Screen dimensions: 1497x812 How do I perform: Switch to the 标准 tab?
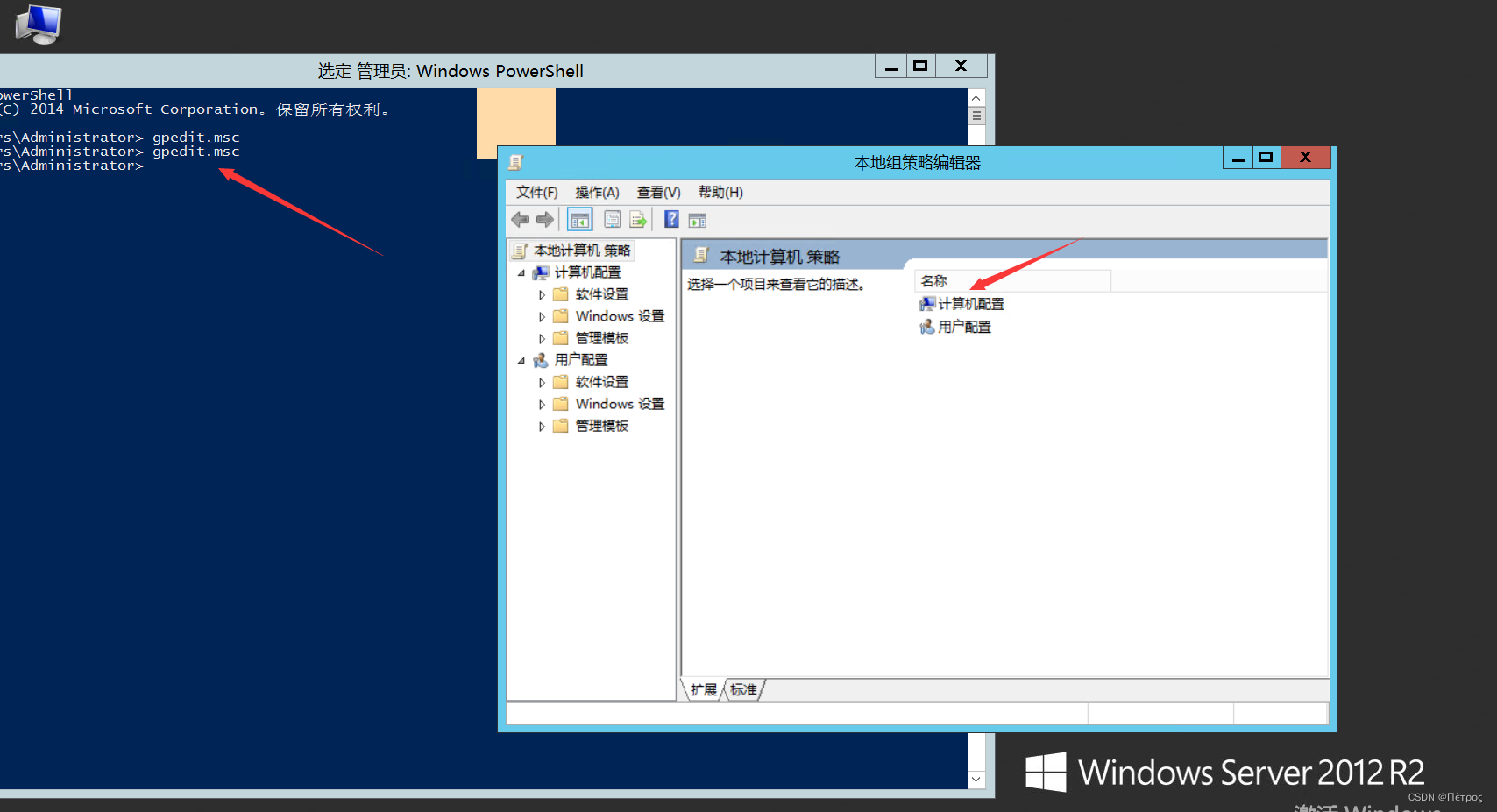[743, 690]
